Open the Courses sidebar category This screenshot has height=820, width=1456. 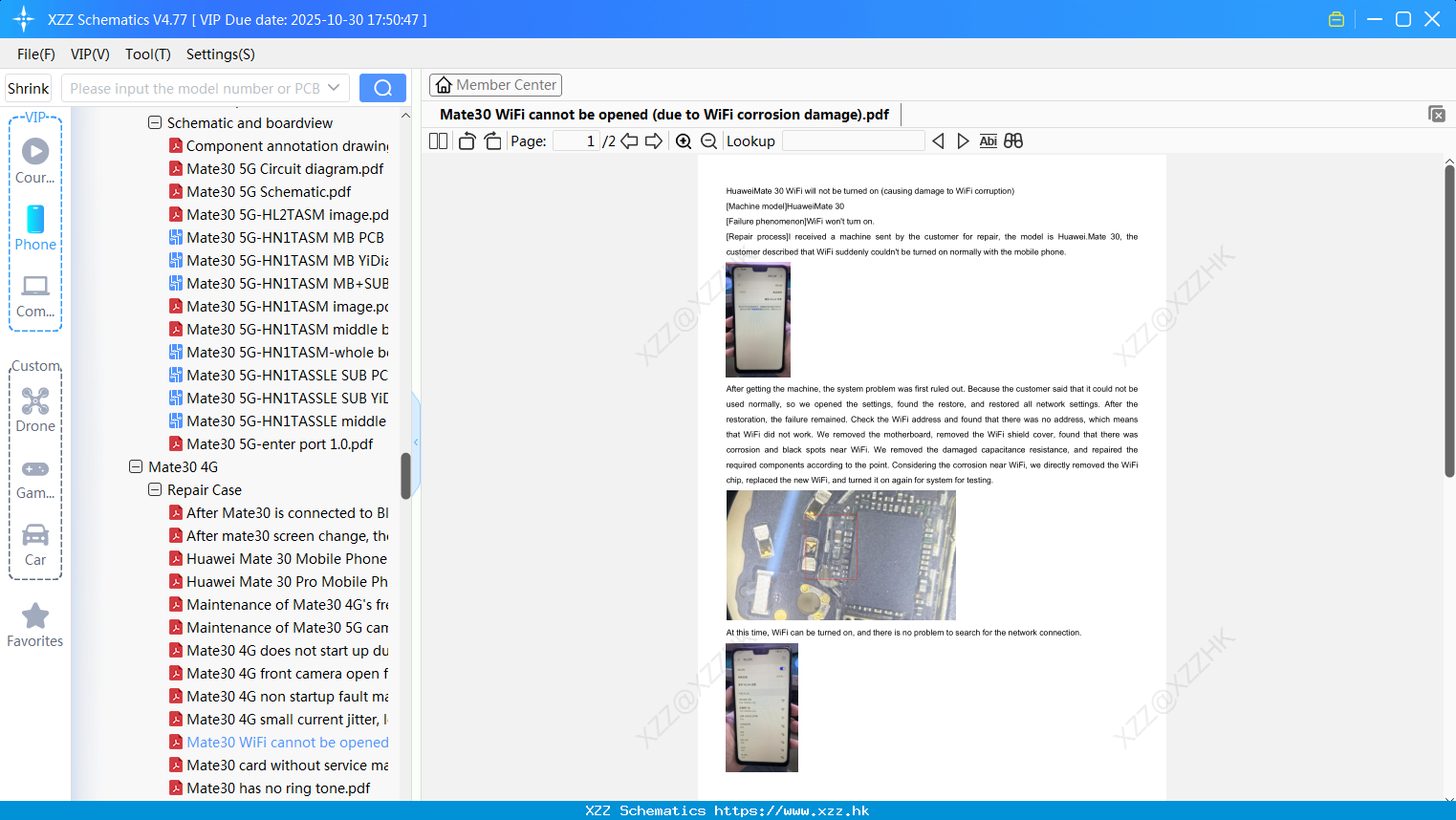coord(35,161)
